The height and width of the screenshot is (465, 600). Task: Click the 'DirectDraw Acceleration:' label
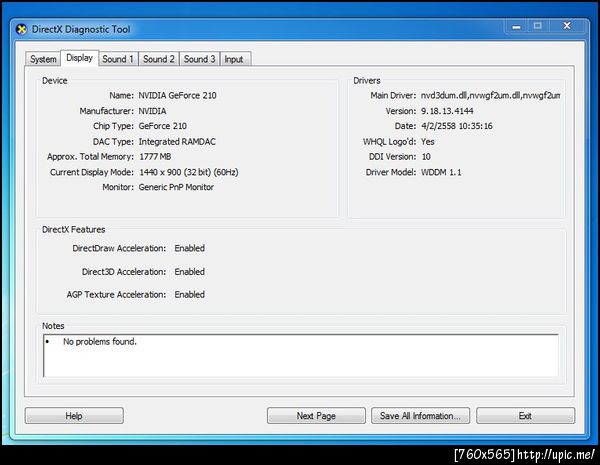[119, 248]
